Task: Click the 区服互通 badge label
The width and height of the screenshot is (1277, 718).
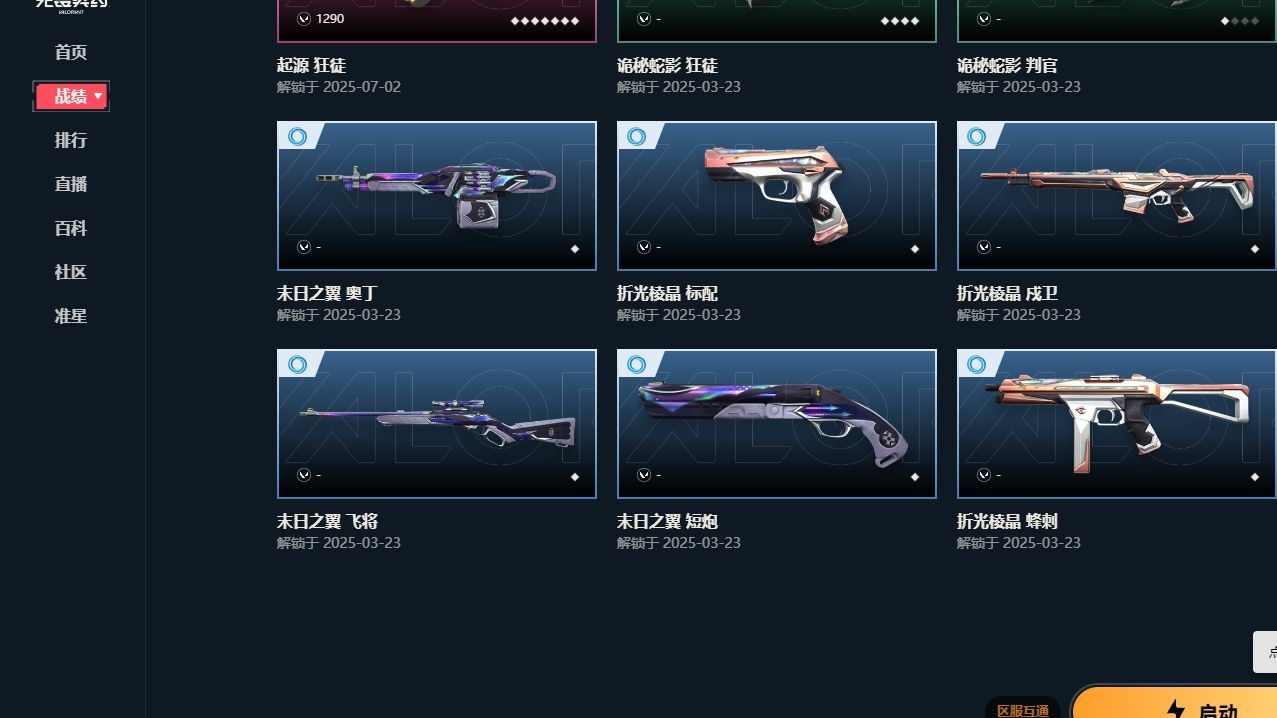Action: 1023,710
